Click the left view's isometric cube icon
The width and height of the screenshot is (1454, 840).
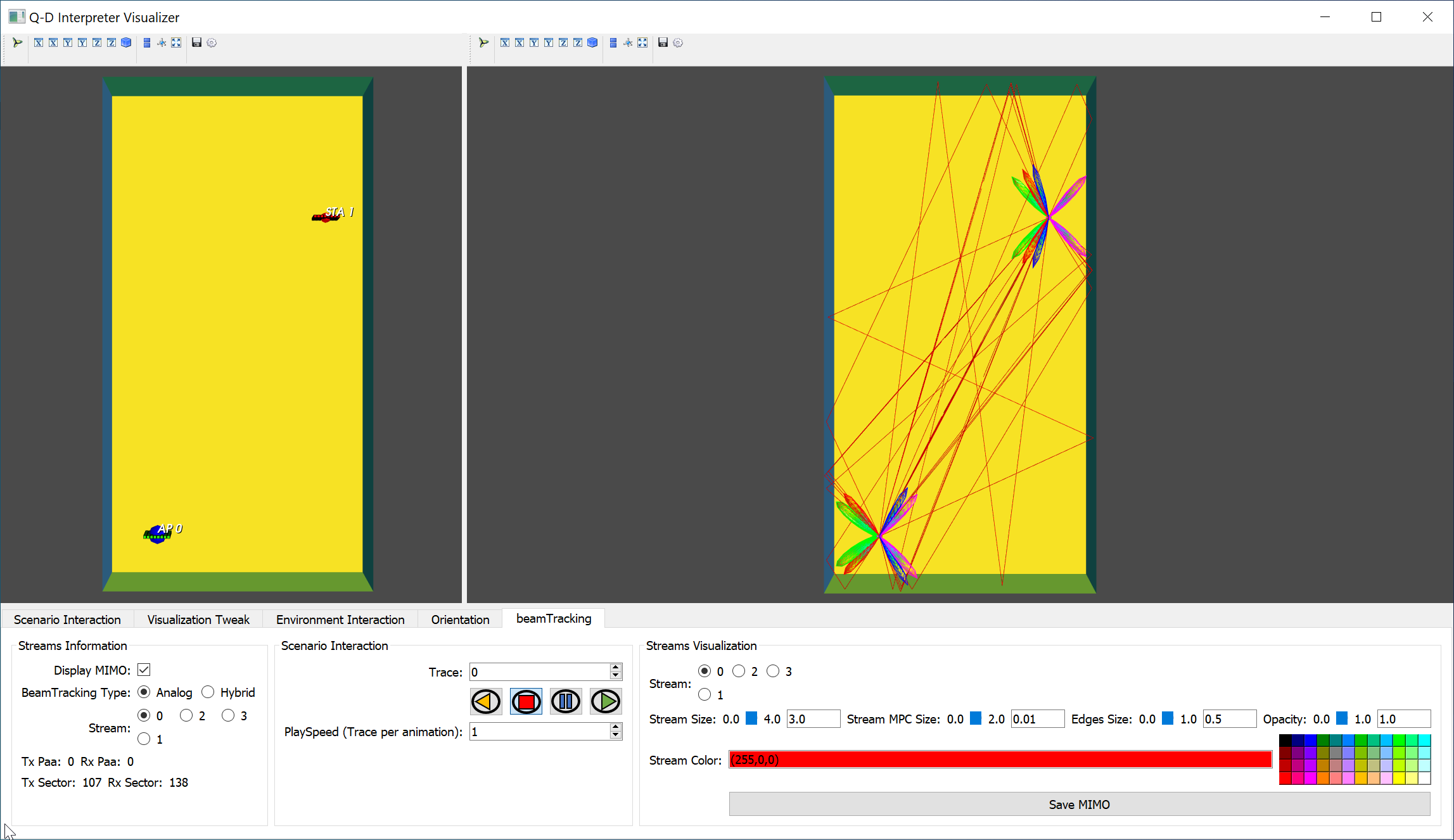click(x=126, y=42)
